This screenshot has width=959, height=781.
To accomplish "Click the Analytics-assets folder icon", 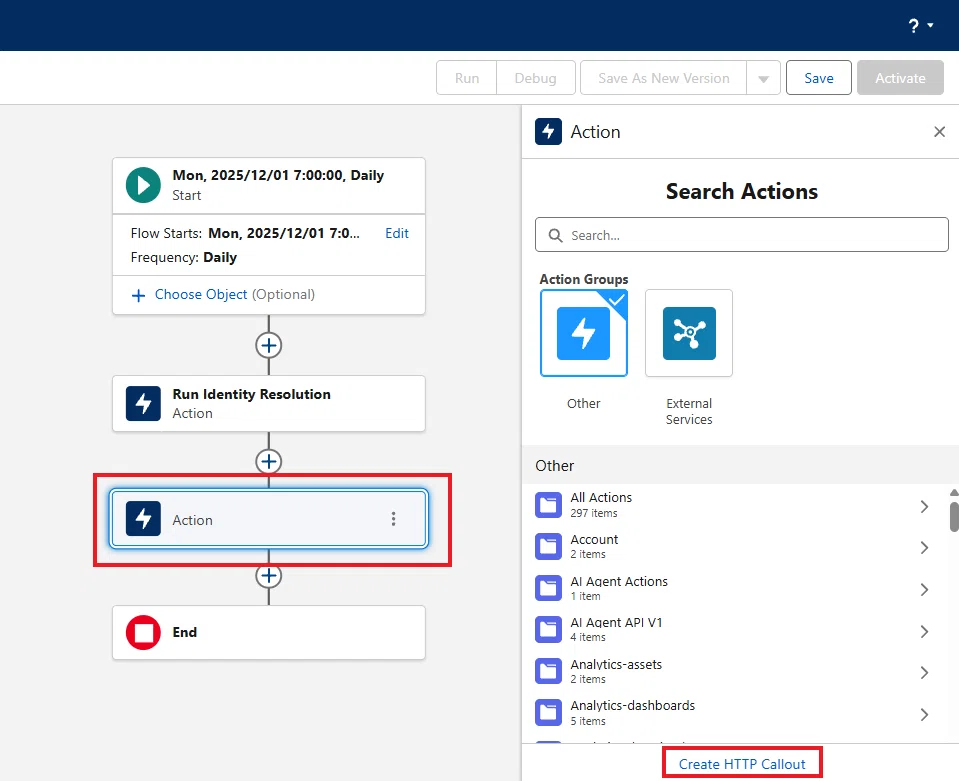I will pos(548,672).
